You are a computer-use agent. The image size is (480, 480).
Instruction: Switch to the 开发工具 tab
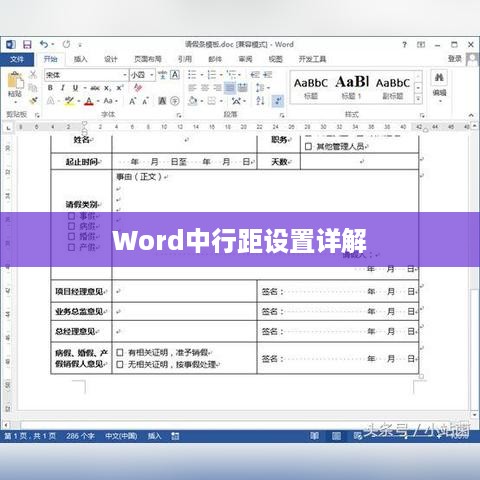point(312,59)
